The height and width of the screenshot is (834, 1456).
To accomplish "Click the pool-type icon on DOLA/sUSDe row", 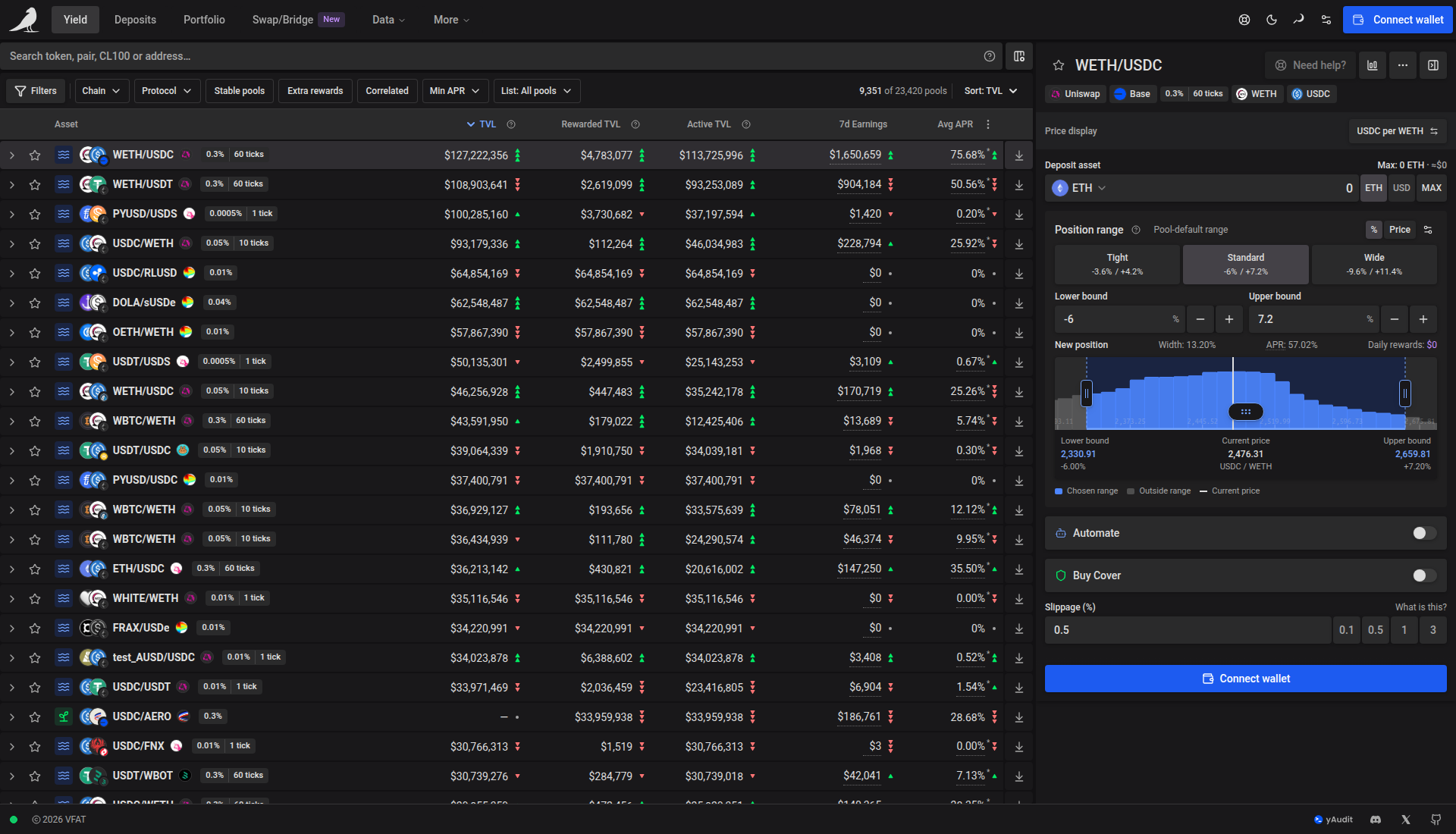I will [x=64, y=303].
